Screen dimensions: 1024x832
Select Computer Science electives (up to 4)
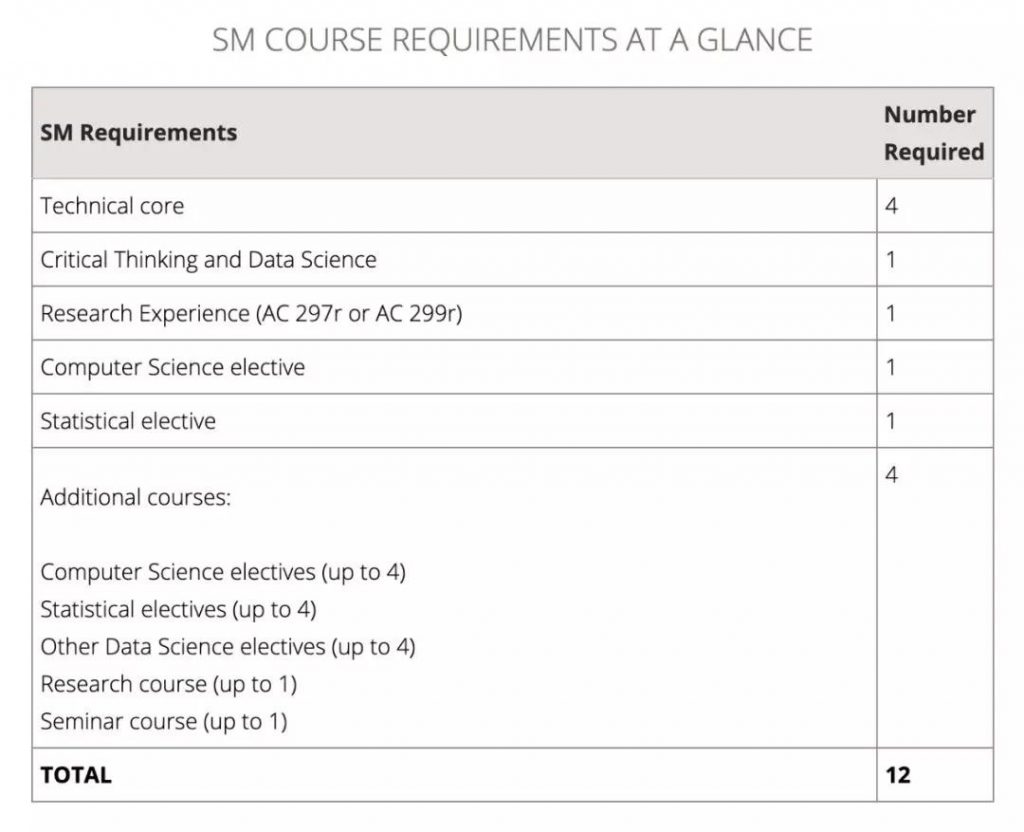coord(223,572)
